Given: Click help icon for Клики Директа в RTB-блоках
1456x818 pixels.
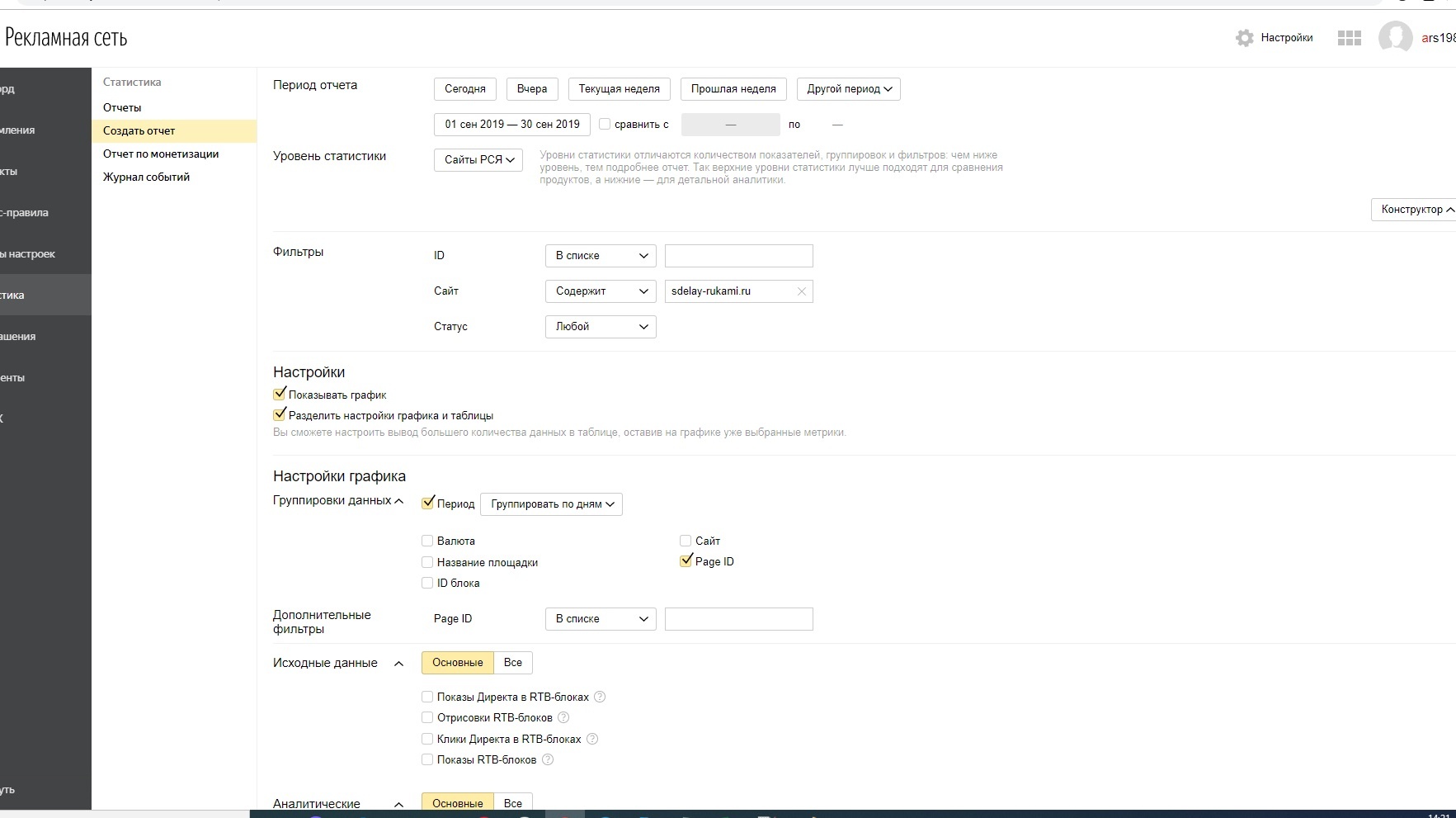Looking at the screenshot, I should pos(591,739).
